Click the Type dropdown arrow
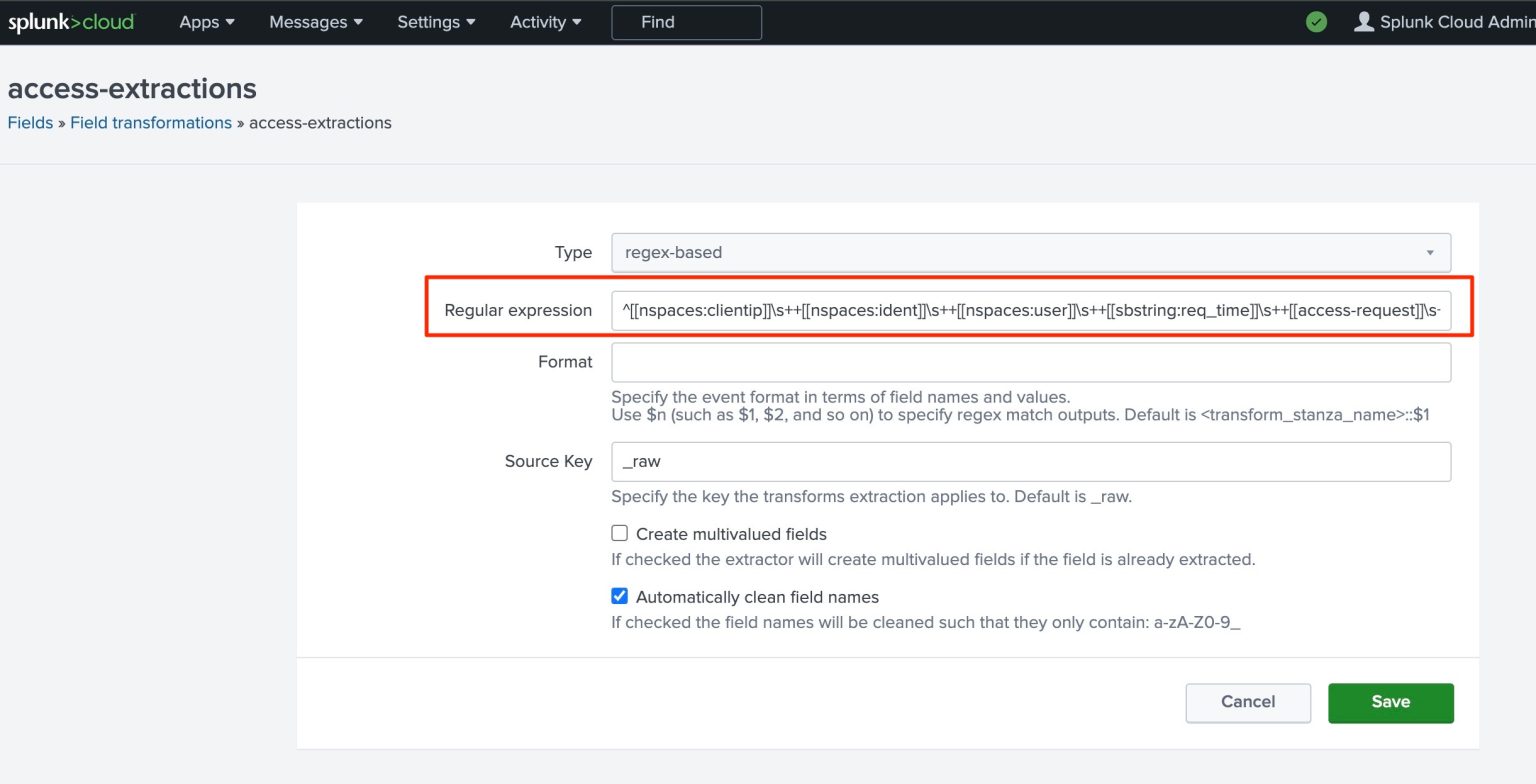Viewport: 1536px width, 784px height. click(1430, 253)
